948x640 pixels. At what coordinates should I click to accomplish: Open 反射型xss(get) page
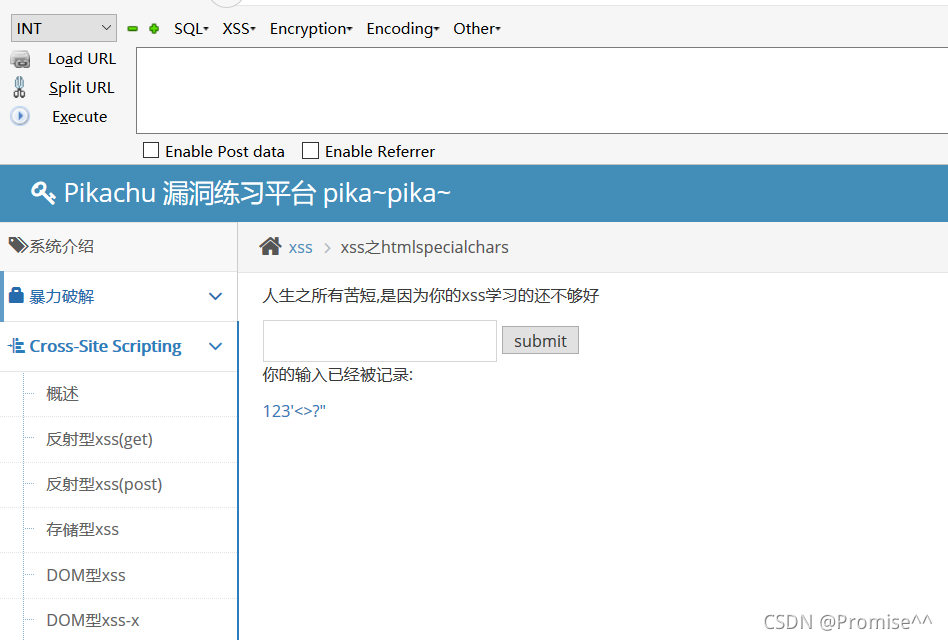pos(99,439)
